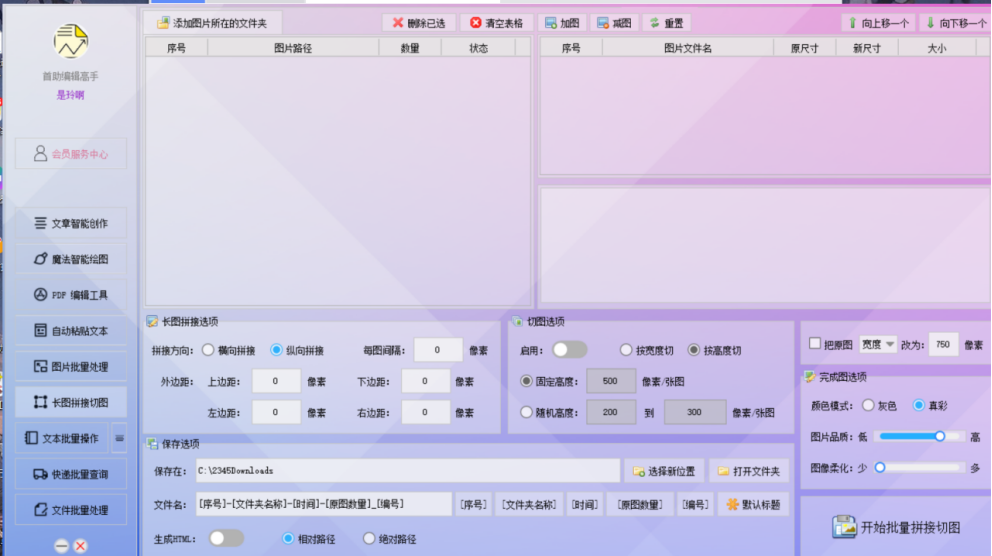
Task: Insert [原图数量] filename tag button
Action: point(640,505)
